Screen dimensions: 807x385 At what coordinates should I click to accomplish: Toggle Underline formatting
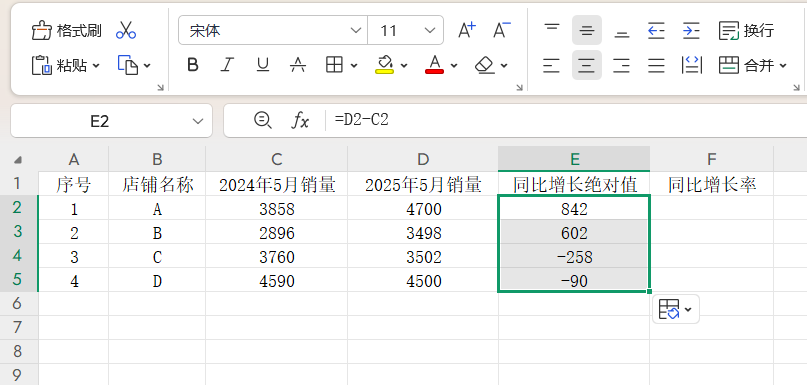click(x=263, y=65)
